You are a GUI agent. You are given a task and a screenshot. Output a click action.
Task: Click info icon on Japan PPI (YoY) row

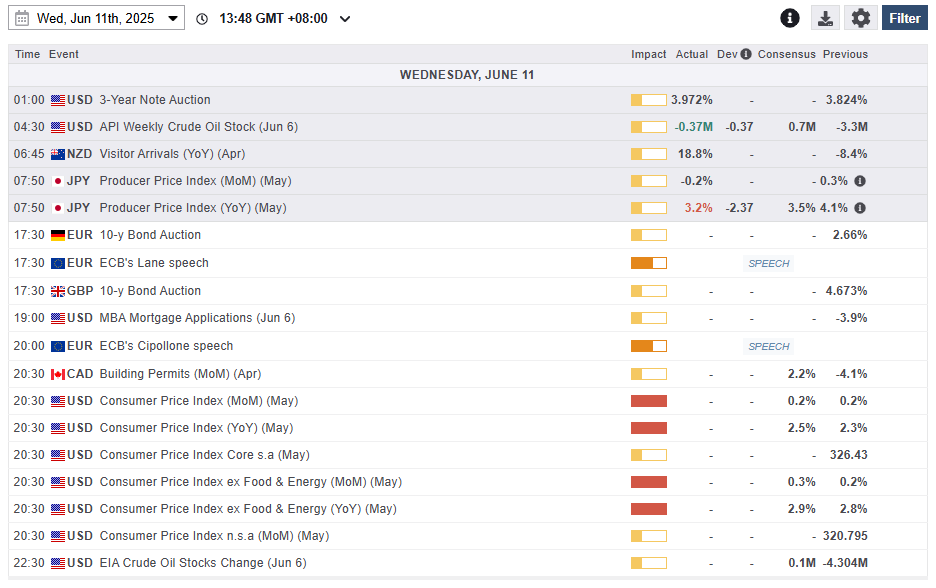point(860,208)
